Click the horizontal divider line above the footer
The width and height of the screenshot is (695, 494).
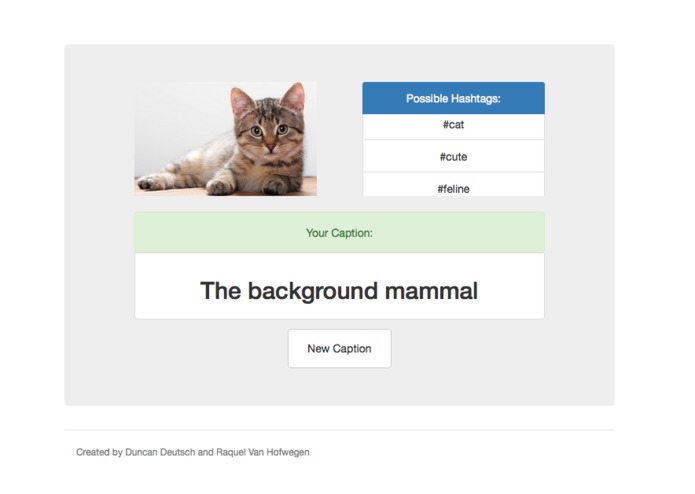[340, 429]
